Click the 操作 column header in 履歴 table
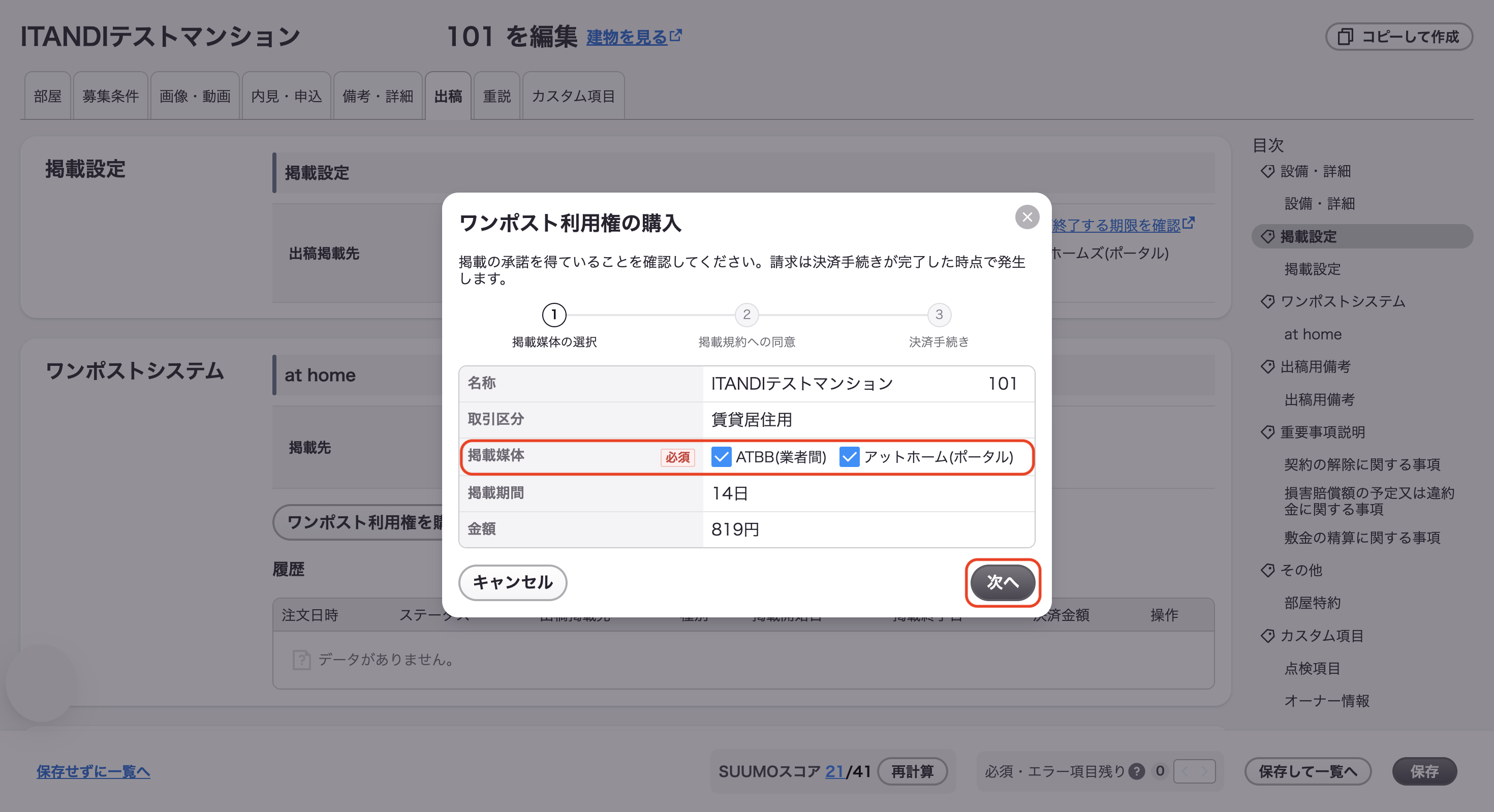The image size is (1494, 812). [x=1164, y=615]
